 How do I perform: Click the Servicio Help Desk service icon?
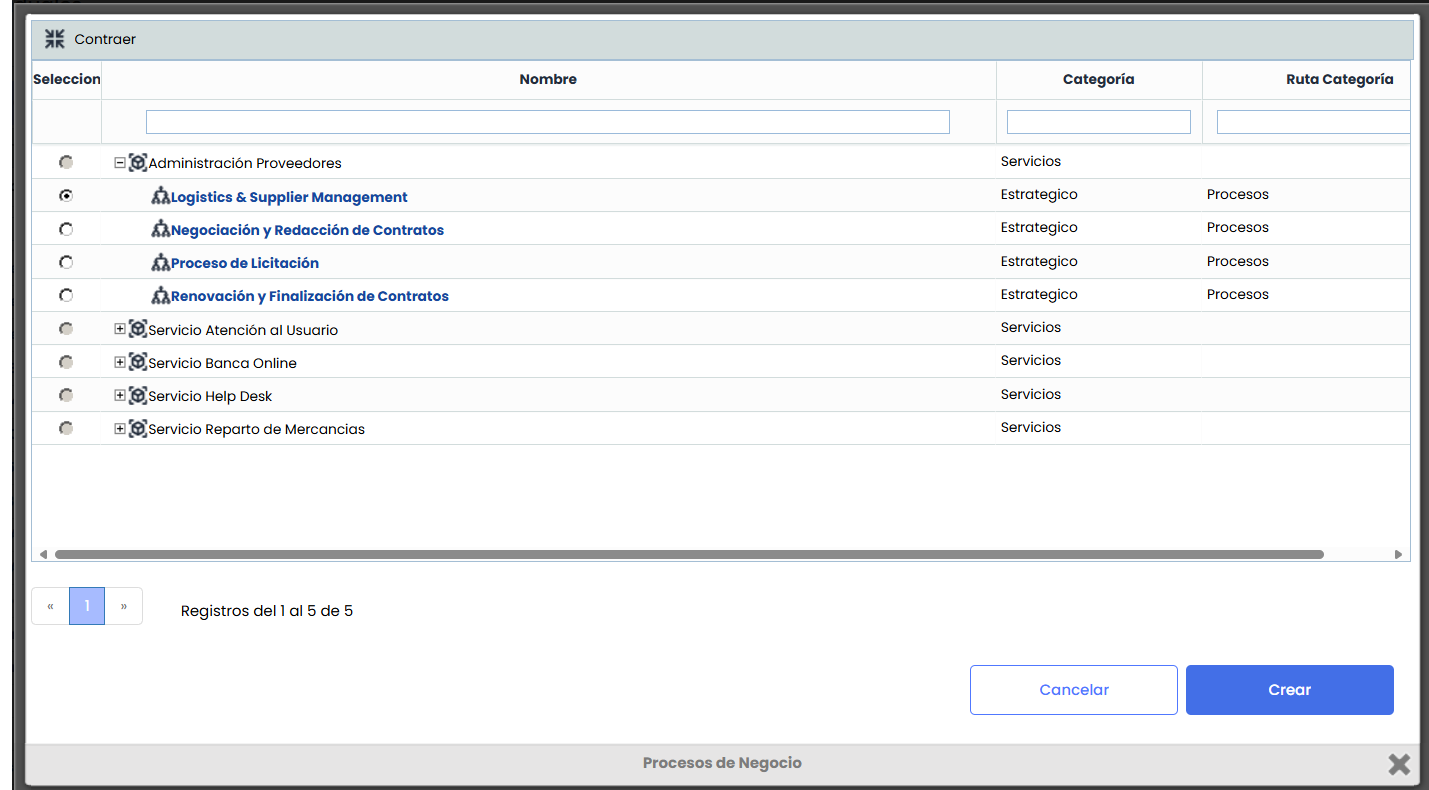[x=138, y=396]
